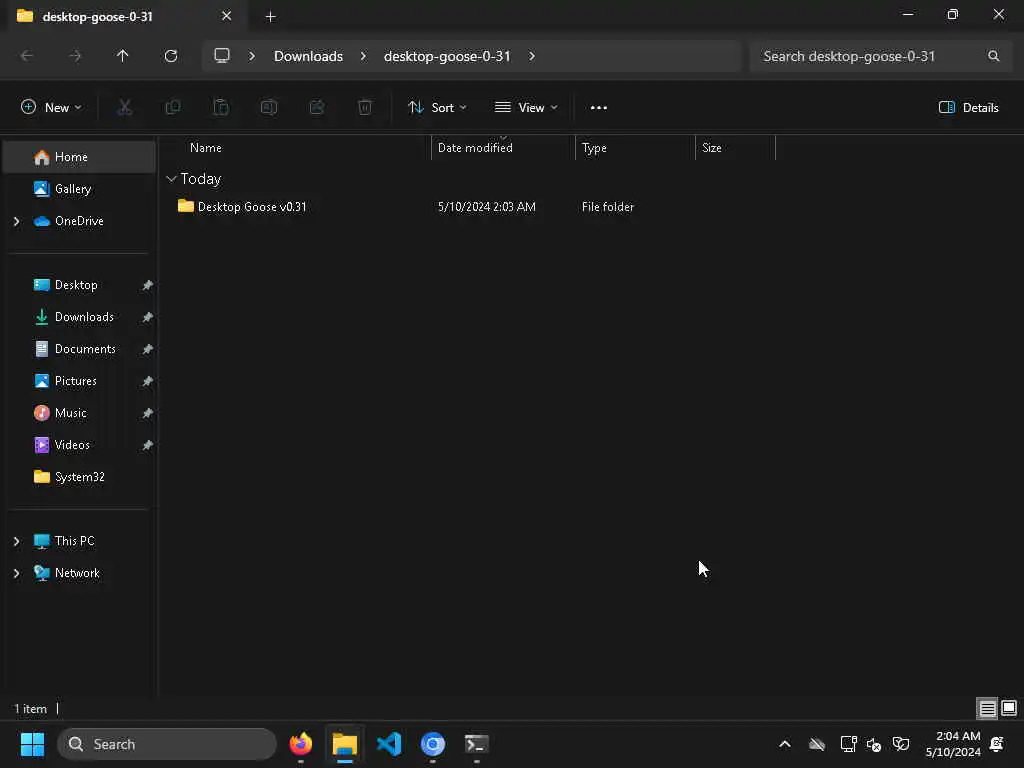Open pinned Desktop folder in sidebar
The height and width of the screenshot is (768, 1024).
[x=80, y=285]
